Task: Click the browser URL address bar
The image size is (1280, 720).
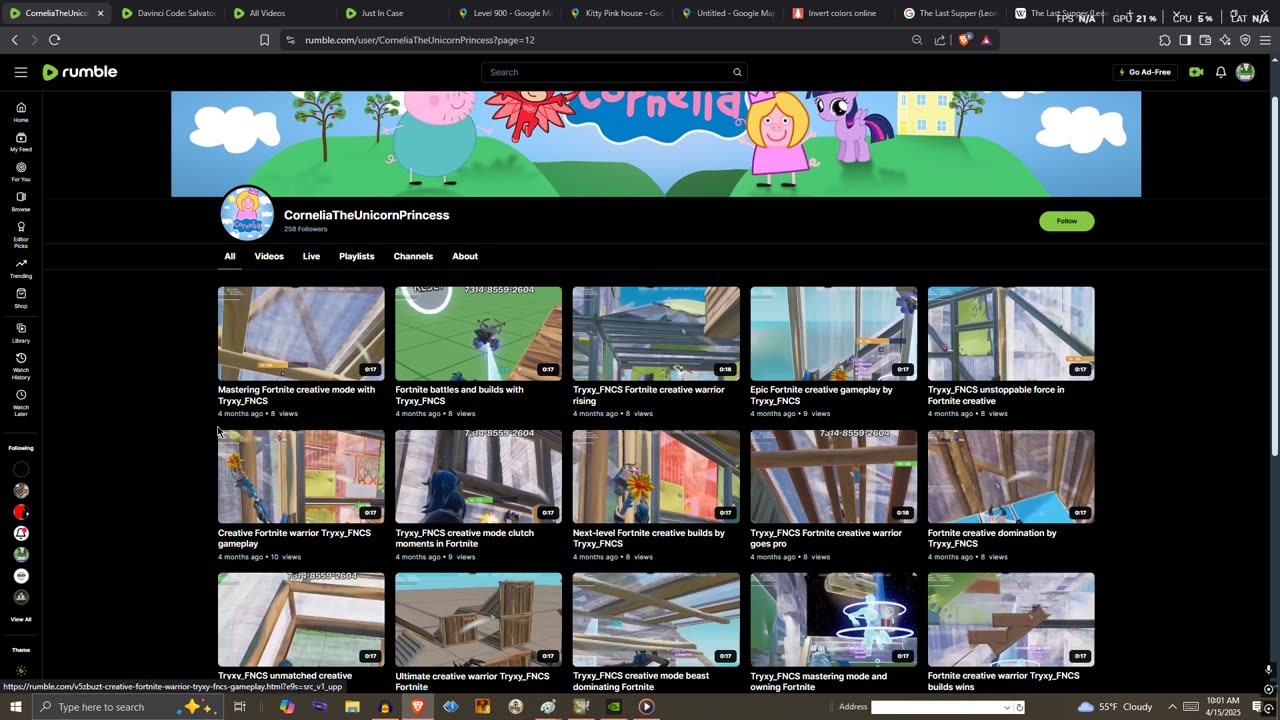Action: click(x=600, y=40)
